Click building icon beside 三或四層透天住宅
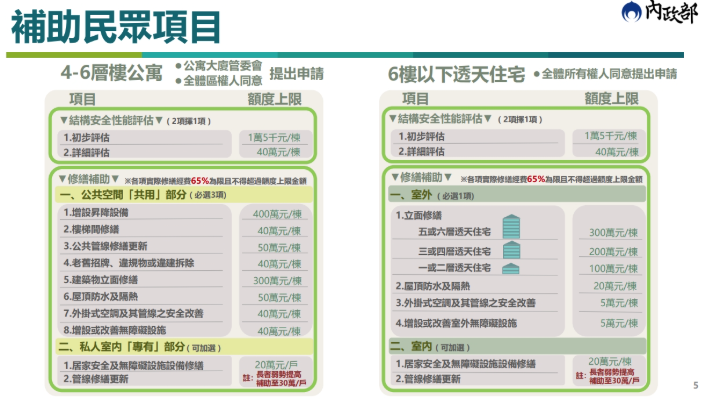This screenshot has height=403, width=703. pyautogui.click(x=511, y=250)
